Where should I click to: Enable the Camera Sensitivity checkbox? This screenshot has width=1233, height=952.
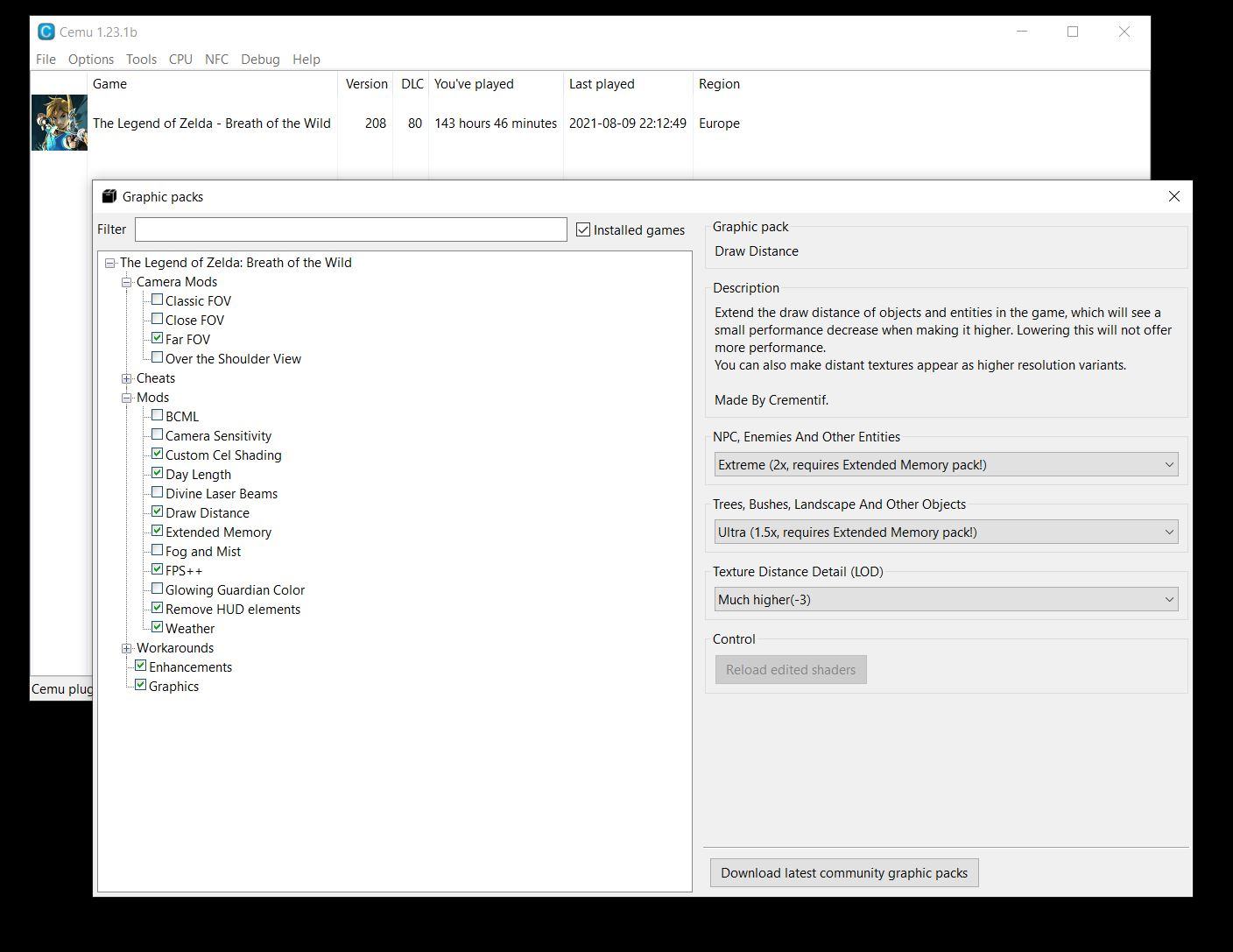coord(157,434)
